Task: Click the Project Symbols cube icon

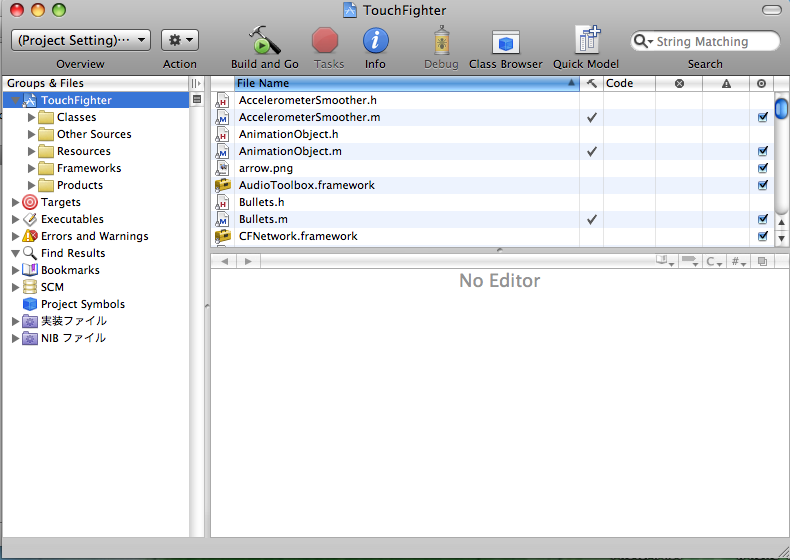Action: tap(30, 304)
